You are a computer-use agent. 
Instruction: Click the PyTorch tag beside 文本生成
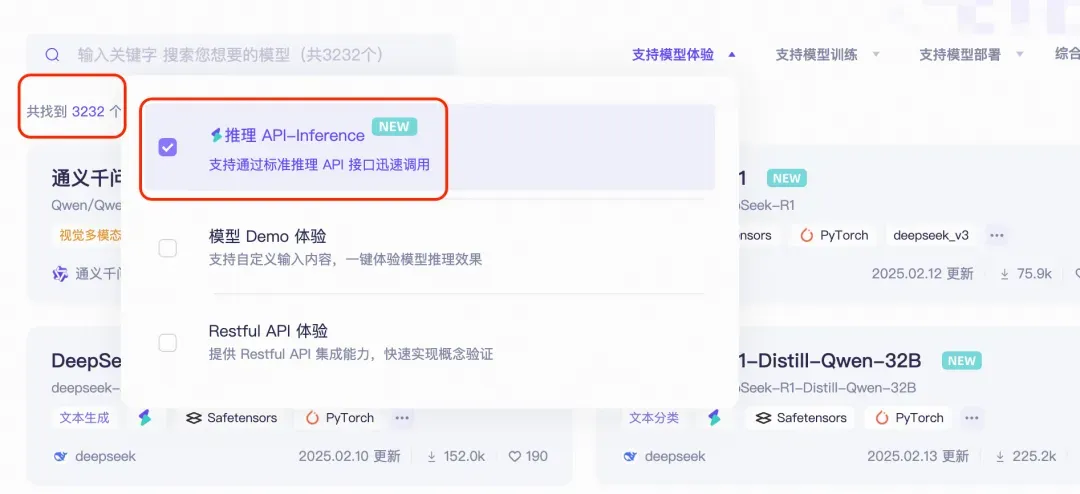(x=340, y=418)
